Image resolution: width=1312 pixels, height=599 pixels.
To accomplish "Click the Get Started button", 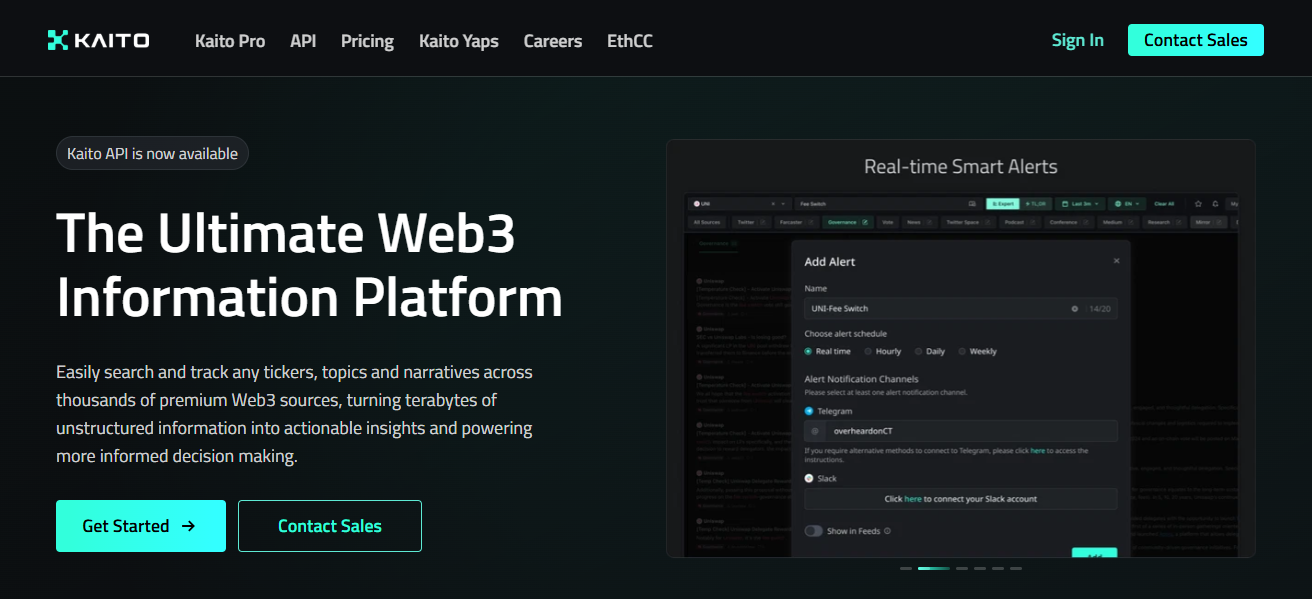I will pyautogui.click(x=140, y=526).
